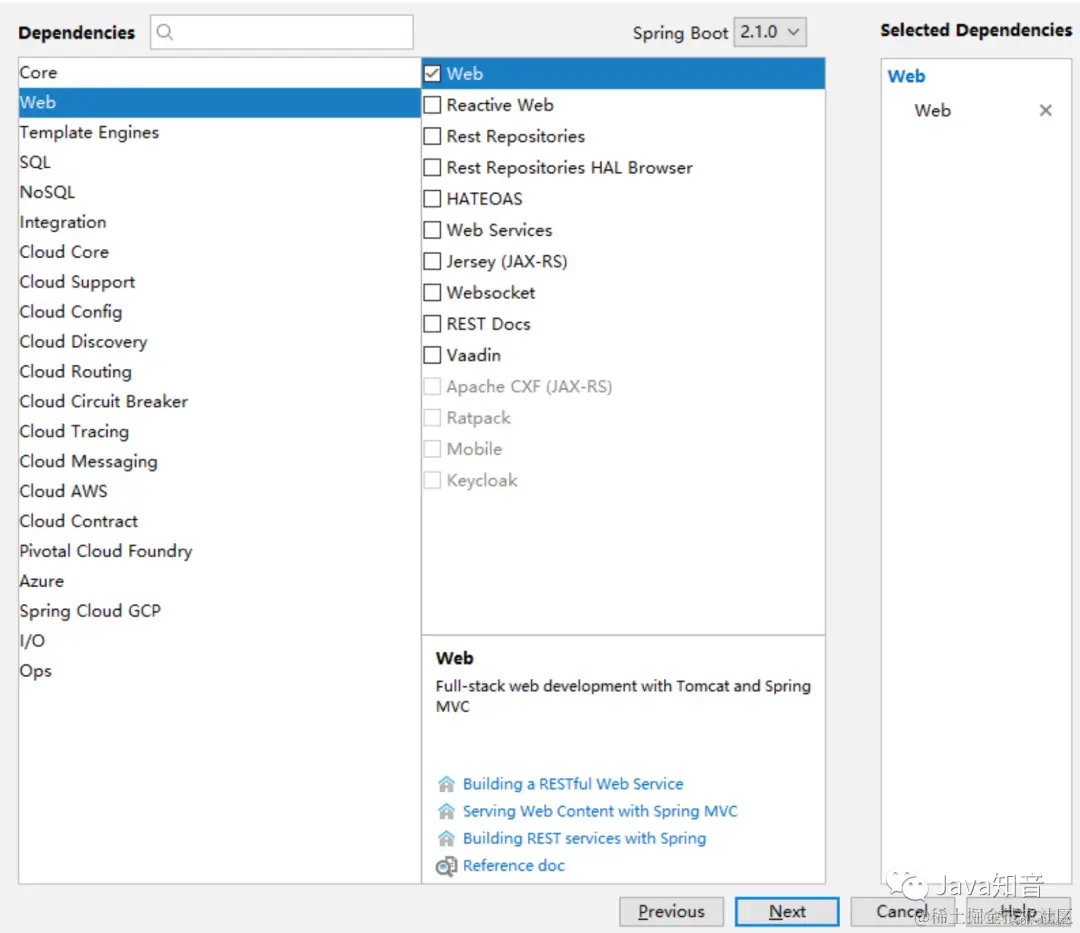
Task: Choose the NoSQL category
Action: click(220, 192)
